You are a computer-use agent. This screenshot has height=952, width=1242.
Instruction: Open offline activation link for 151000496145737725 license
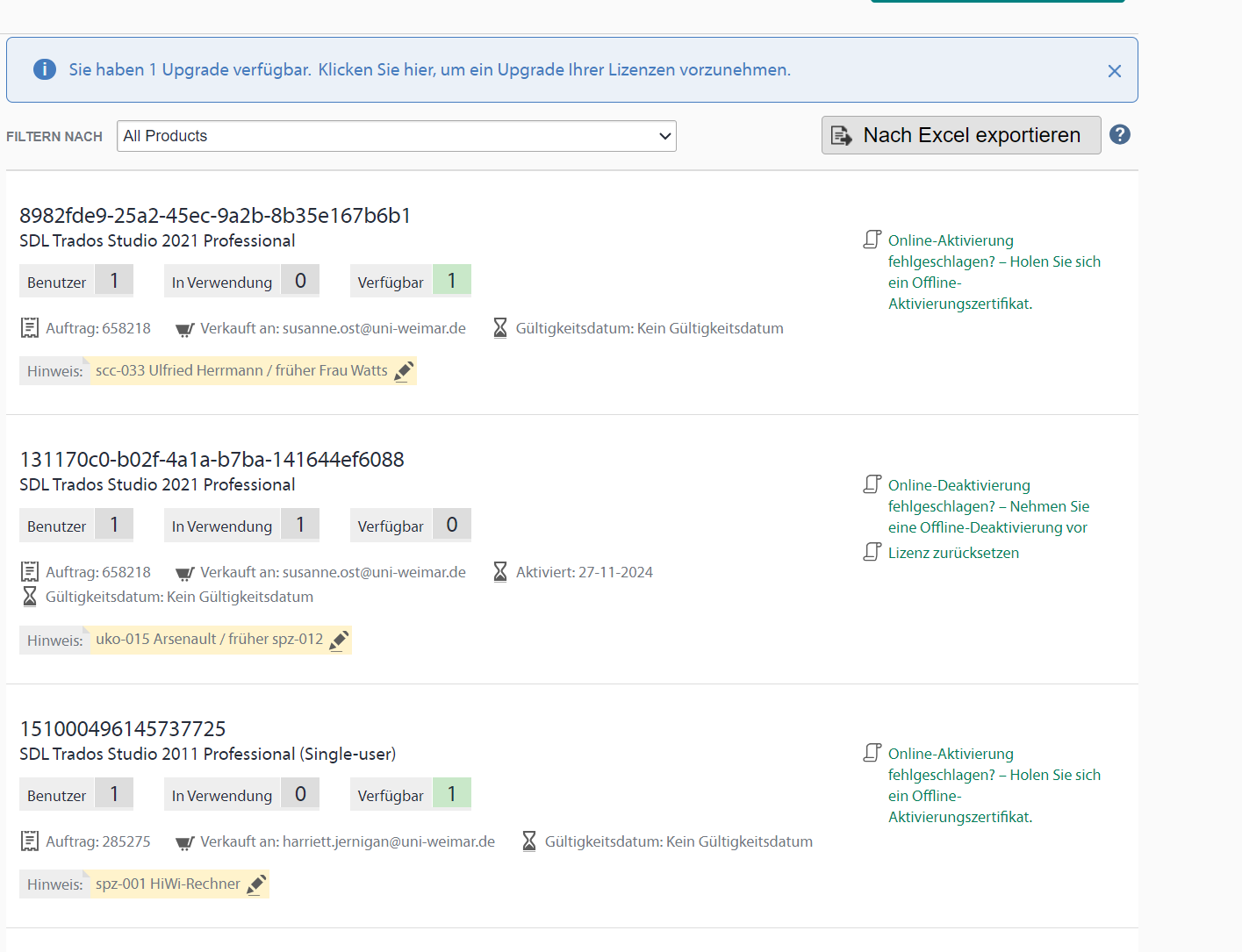pyautogui.click(x=994, y=785)
